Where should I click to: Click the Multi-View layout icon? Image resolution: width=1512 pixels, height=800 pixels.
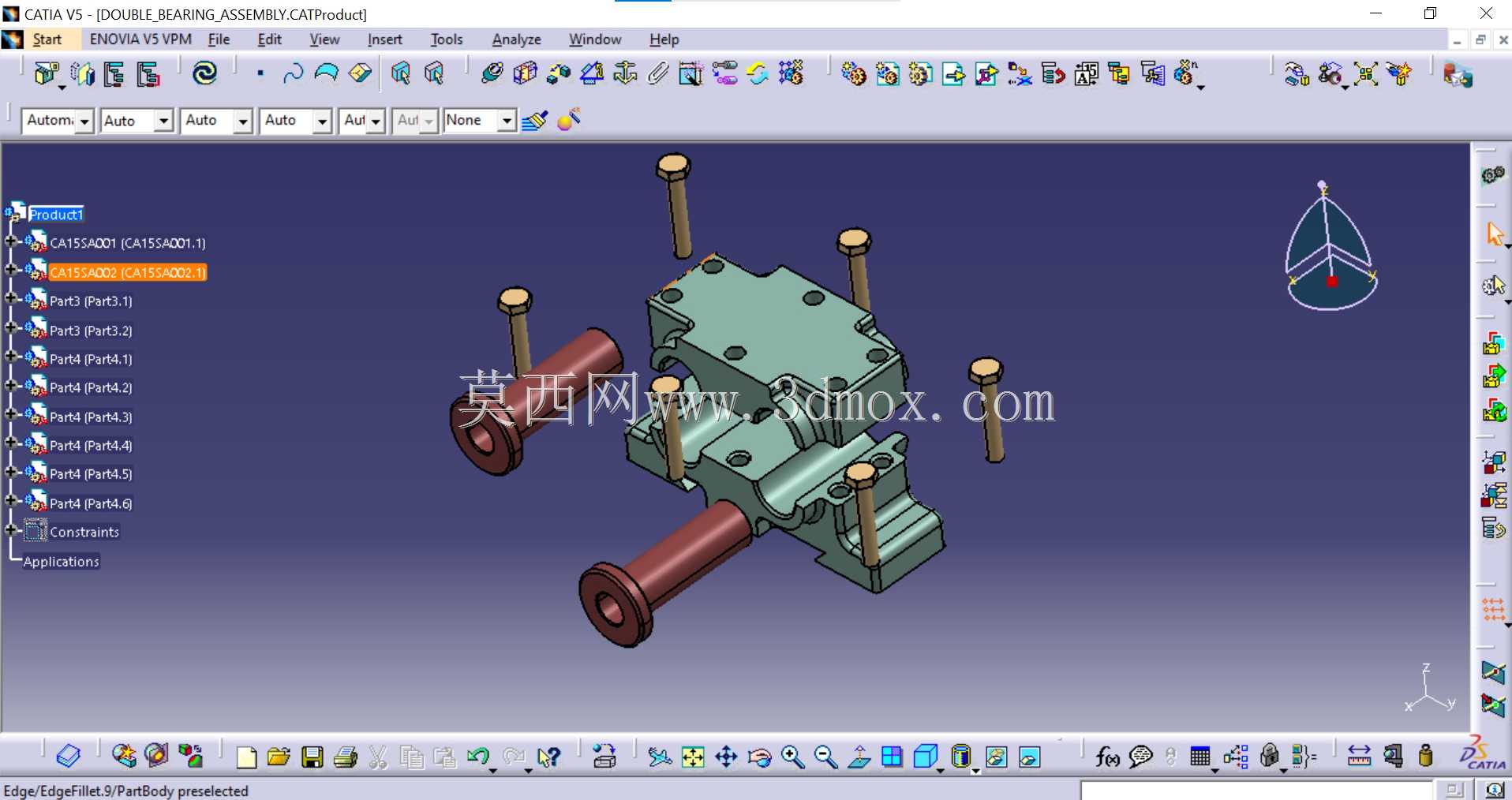pos(892,757)
